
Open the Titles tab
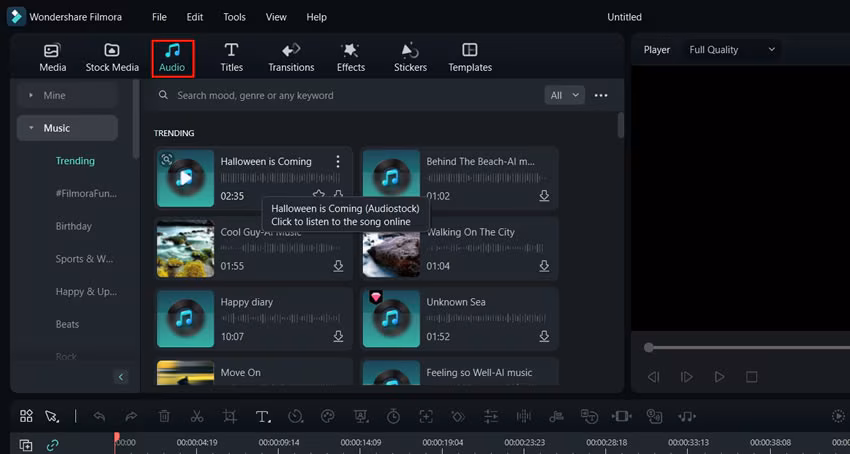pos(231,58)
